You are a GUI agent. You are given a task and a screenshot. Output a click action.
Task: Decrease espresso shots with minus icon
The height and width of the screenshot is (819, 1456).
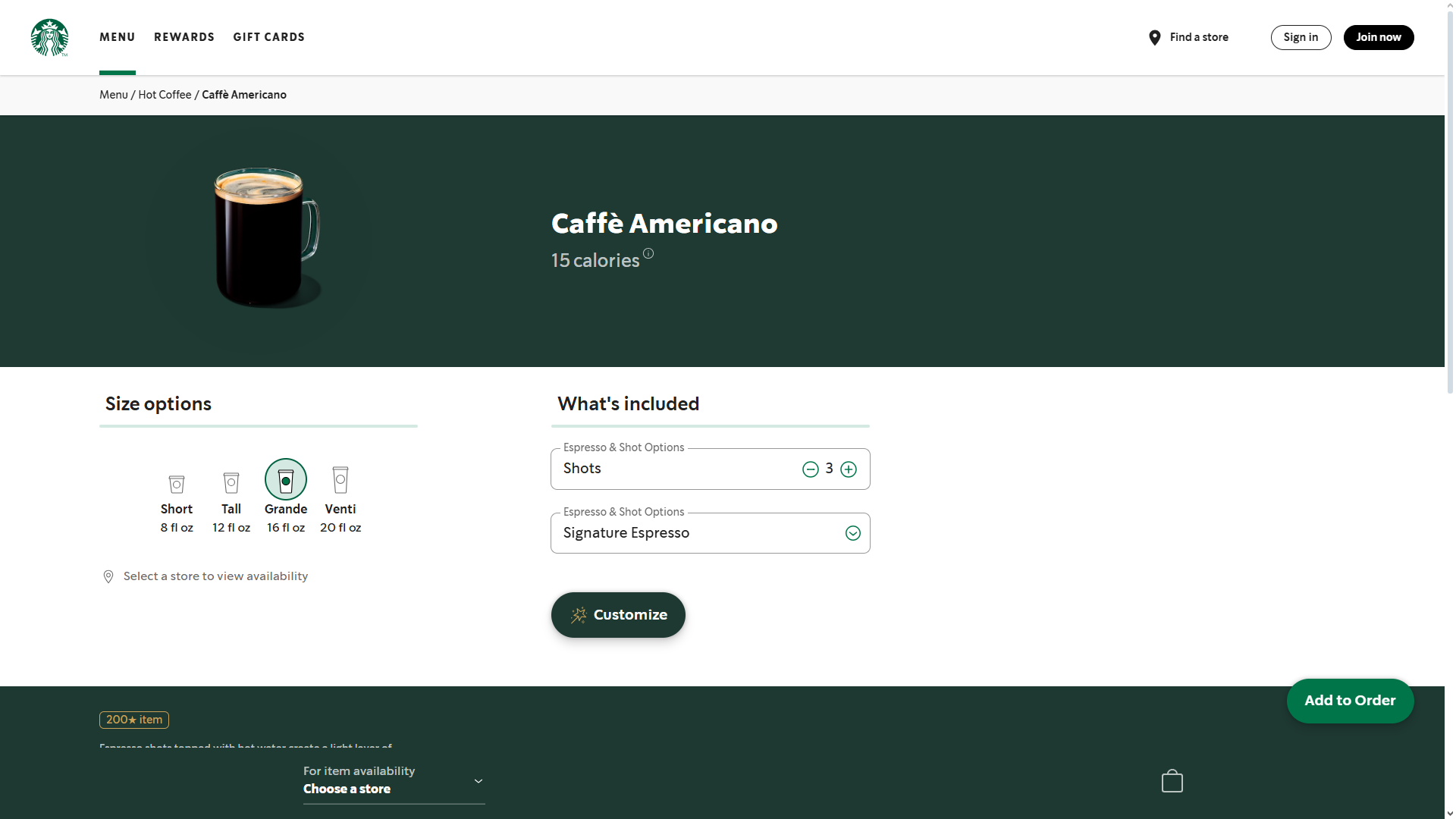click(811, 469)
